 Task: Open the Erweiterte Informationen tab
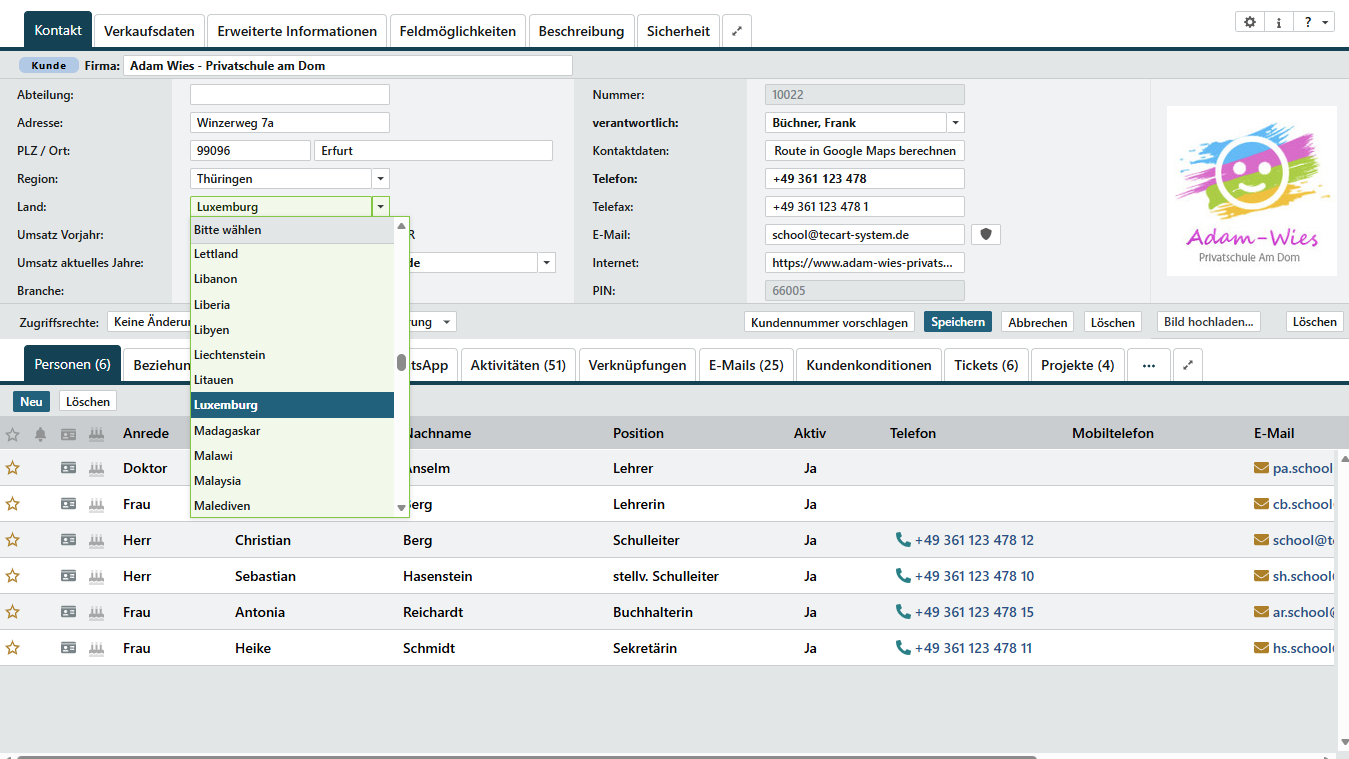[x=297, y=31]
